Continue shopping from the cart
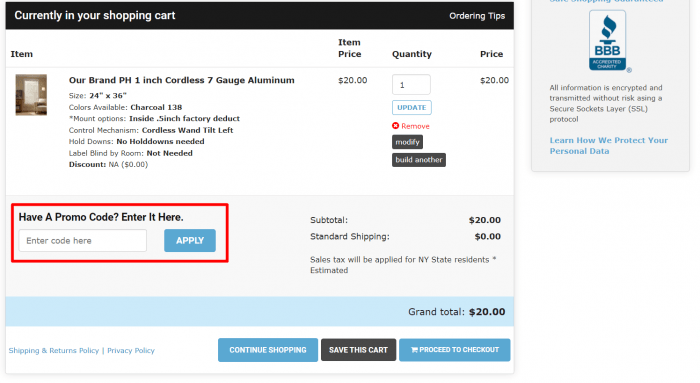This screenshot has width=700, height=383. tap(268, 350)
